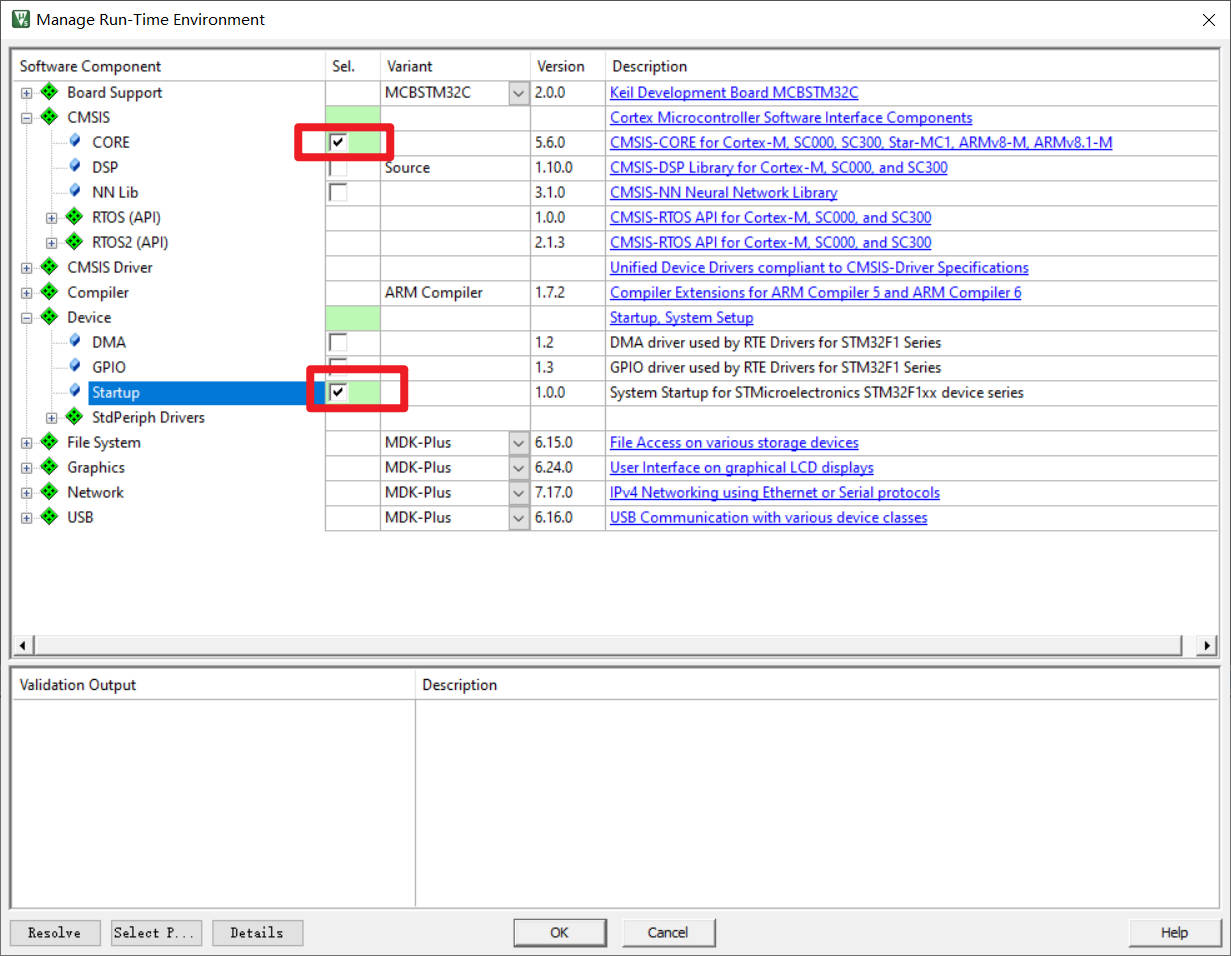Open the Keil Development Board MCBSTM32C link
Viewport: 1231px width, 956px height.
734,92
